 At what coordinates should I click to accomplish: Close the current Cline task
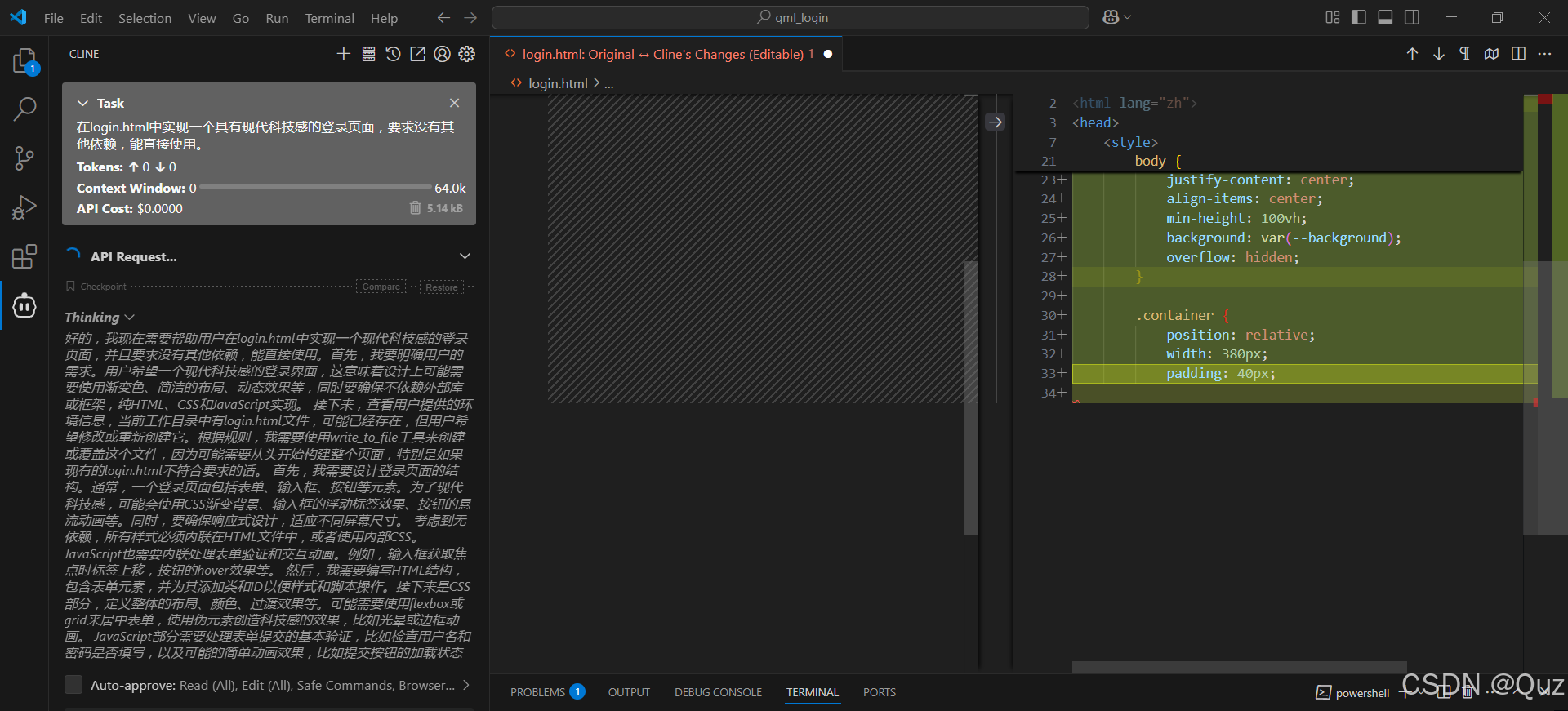[x=455, y=103]
